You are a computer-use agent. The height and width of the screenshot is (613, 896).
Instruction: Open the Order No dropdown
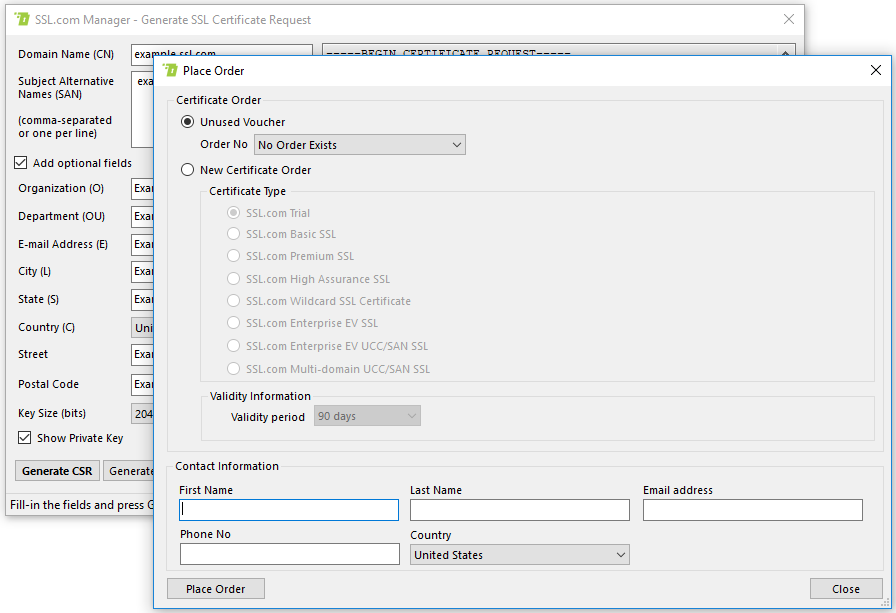point(360,145)
